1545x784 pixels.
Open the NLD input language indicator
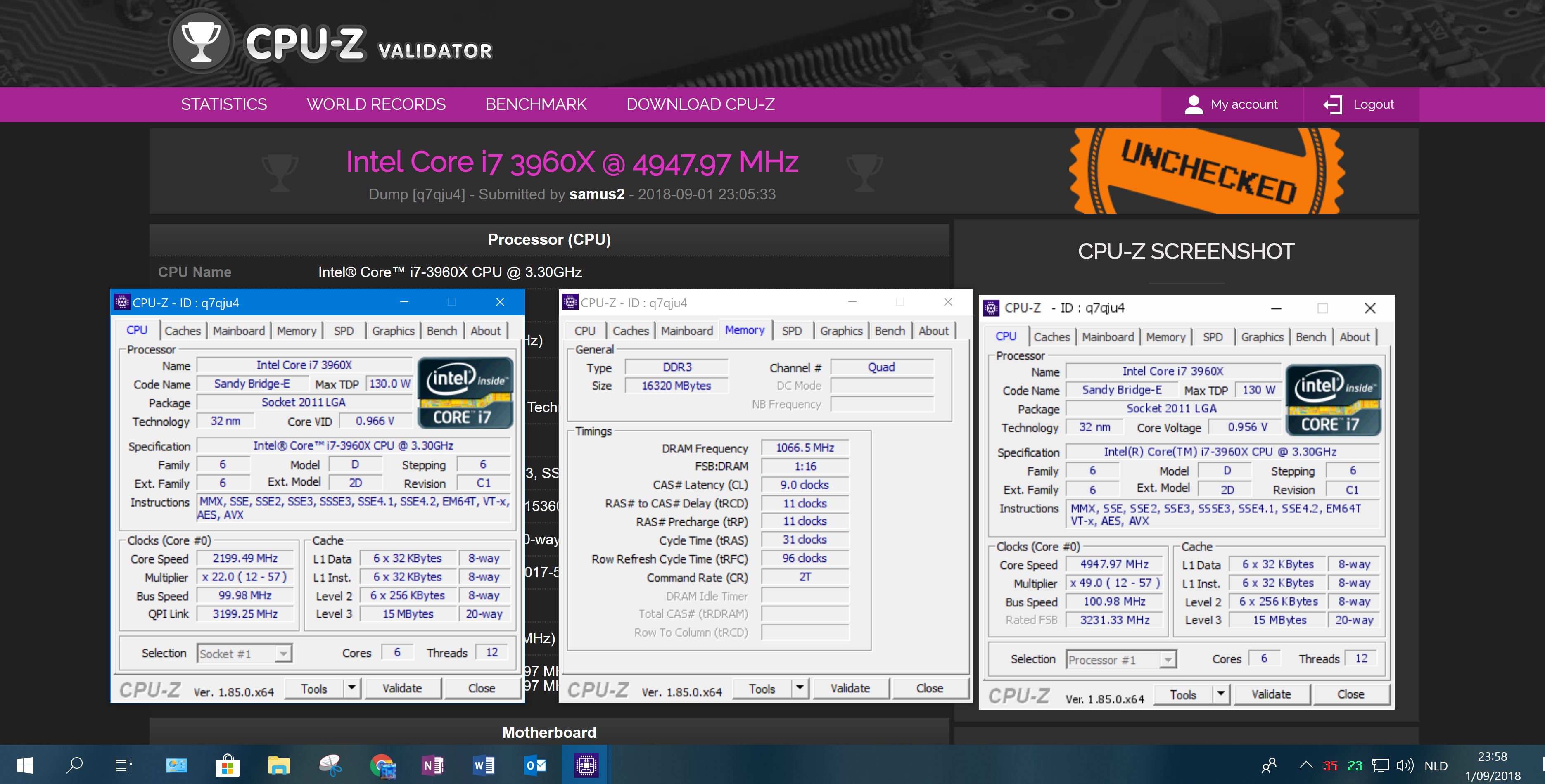[1436, 765]
